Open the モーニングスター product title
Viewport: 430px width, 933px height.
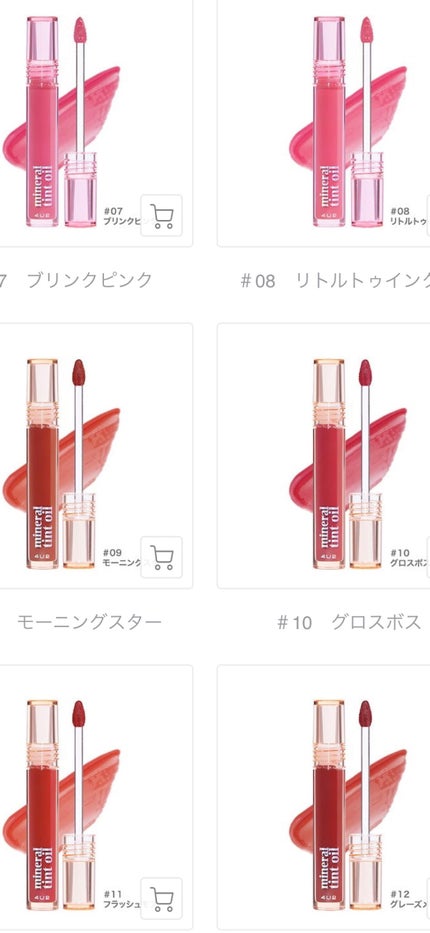point(89,622)
